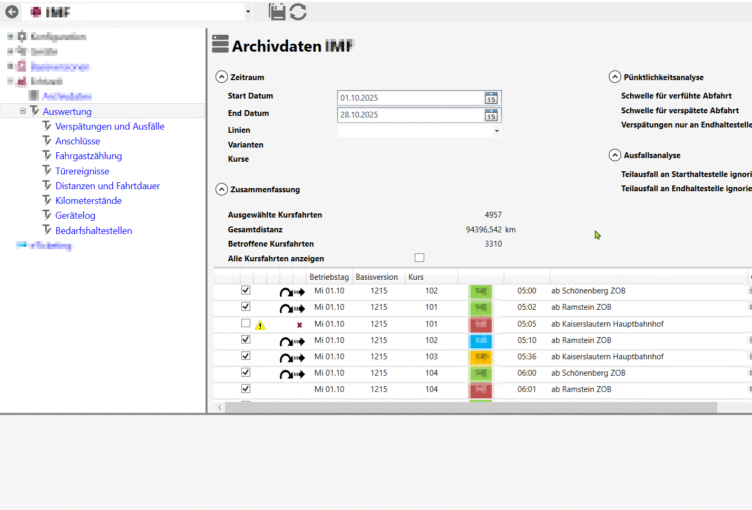Check the unchecked 05:05 Kaiserslautern row checkbox
Image resolution: width=752 pixels, height=510 pixels.
[246, 324]
